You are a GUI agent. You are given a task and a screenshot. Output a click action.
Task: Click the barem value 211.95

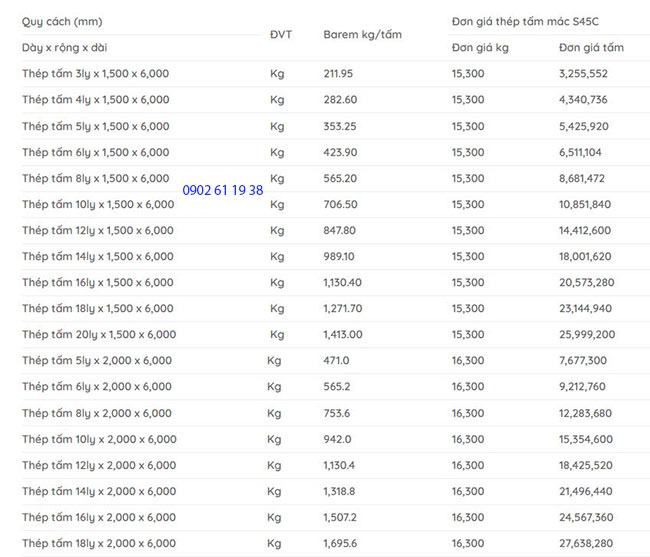[338, 74]
